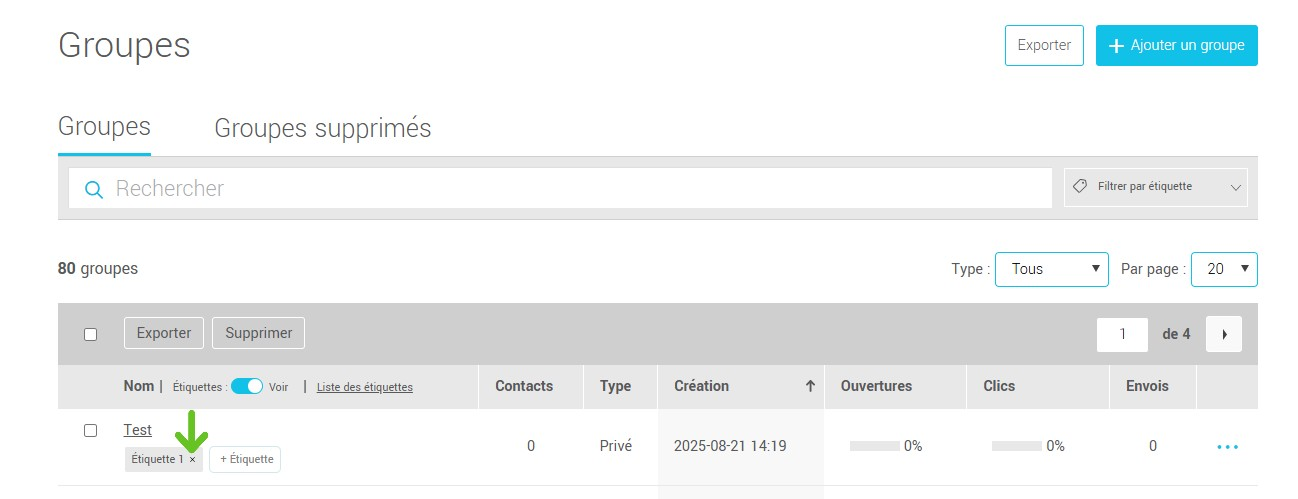
Task: Check the select-all groups checkbox
Action: [90, 334]
